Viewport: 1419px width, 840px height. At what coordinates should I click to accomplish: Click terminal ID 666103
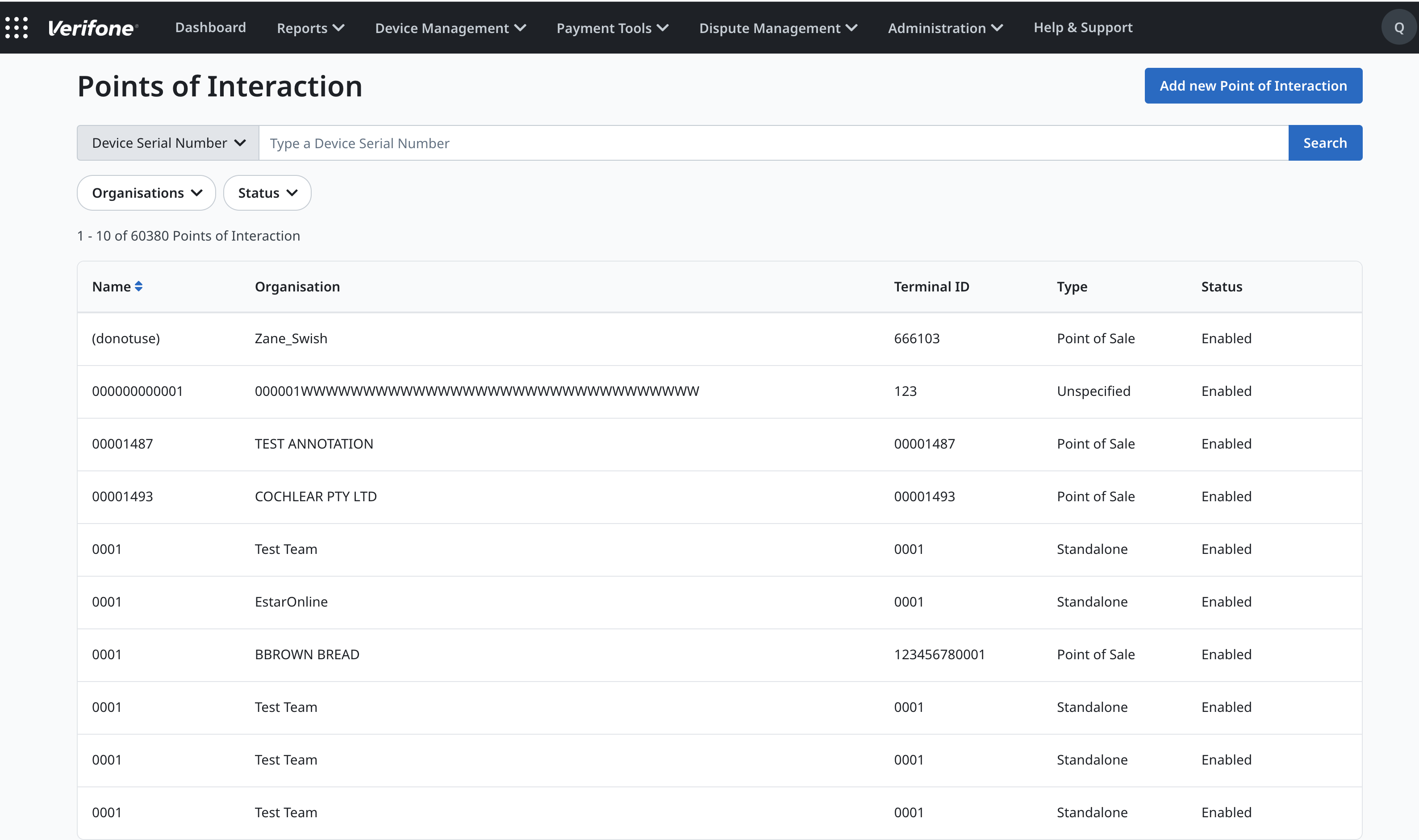(917, 338)
